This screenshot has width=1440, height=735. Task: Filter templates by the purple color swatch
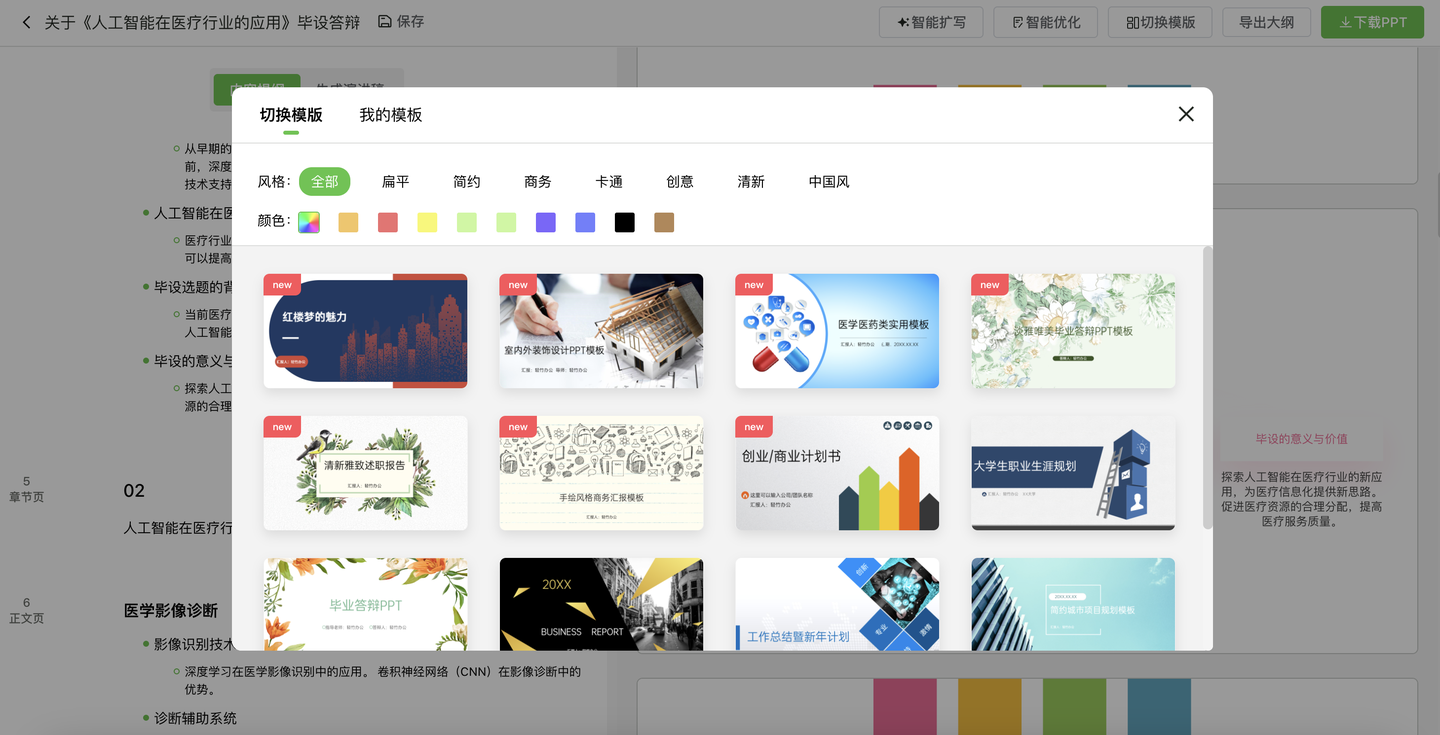click(x=545, y=222)
